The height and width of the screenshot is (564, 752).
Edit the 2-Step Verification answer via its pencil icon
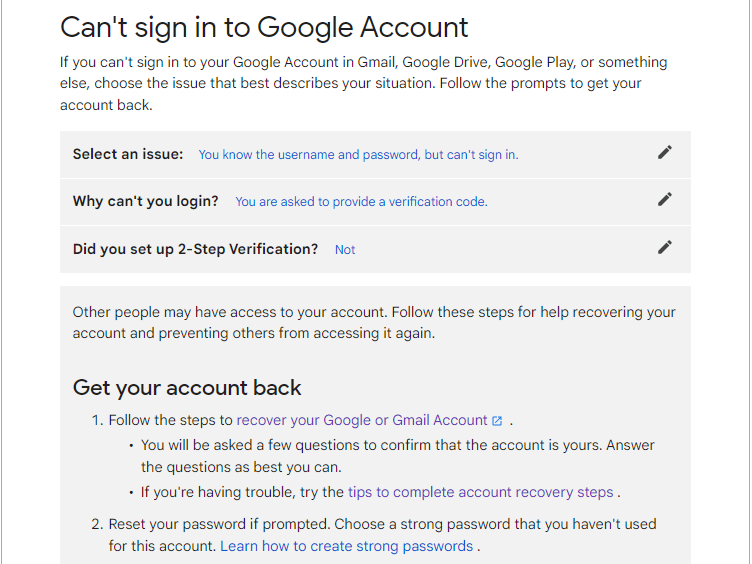[x=664, y=247]
